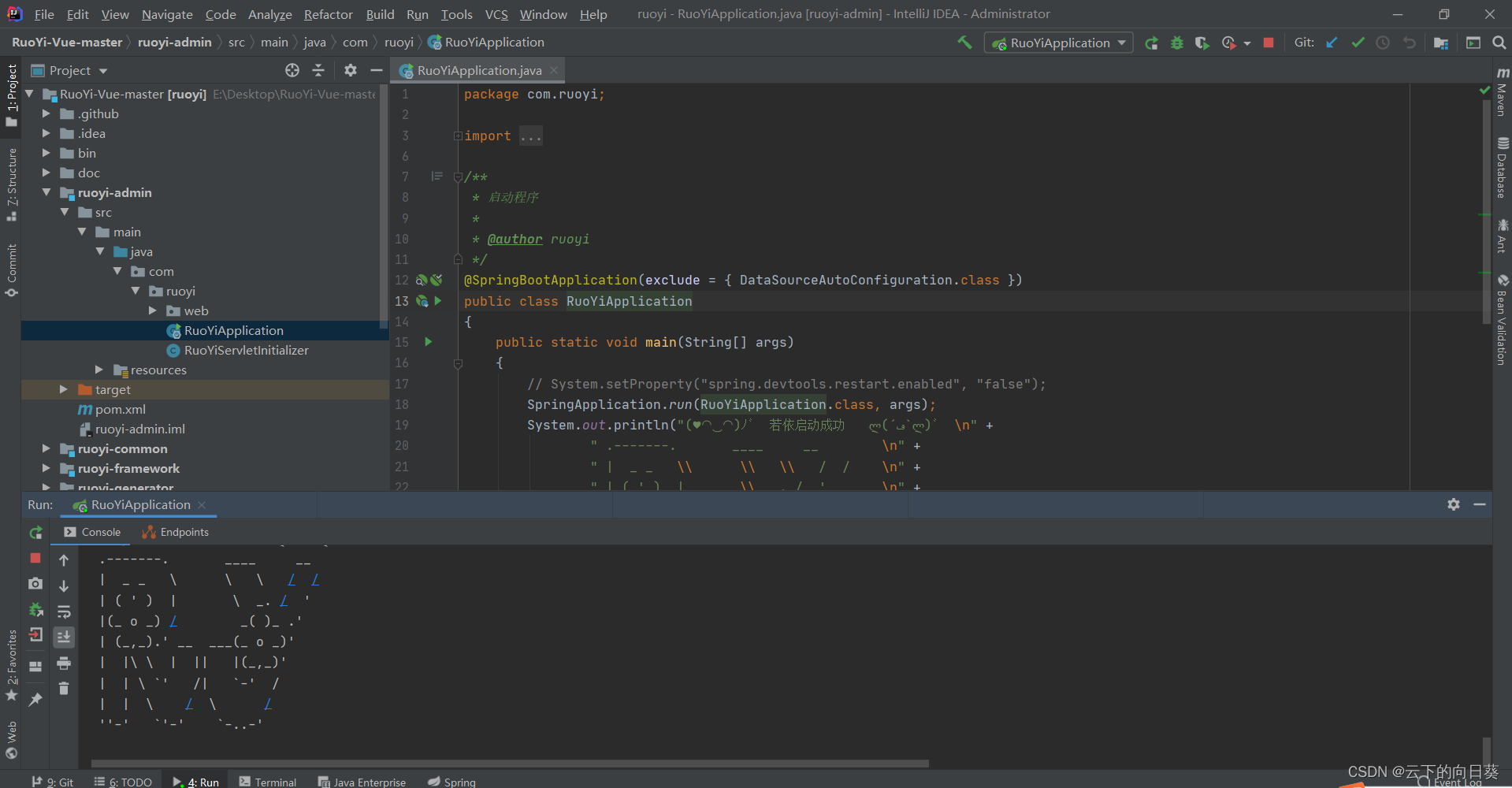The height and width of the screenshot is (788, 1512).
Task: Click the ruoyi-admin breadcrumb
Action: coord(175,43)
